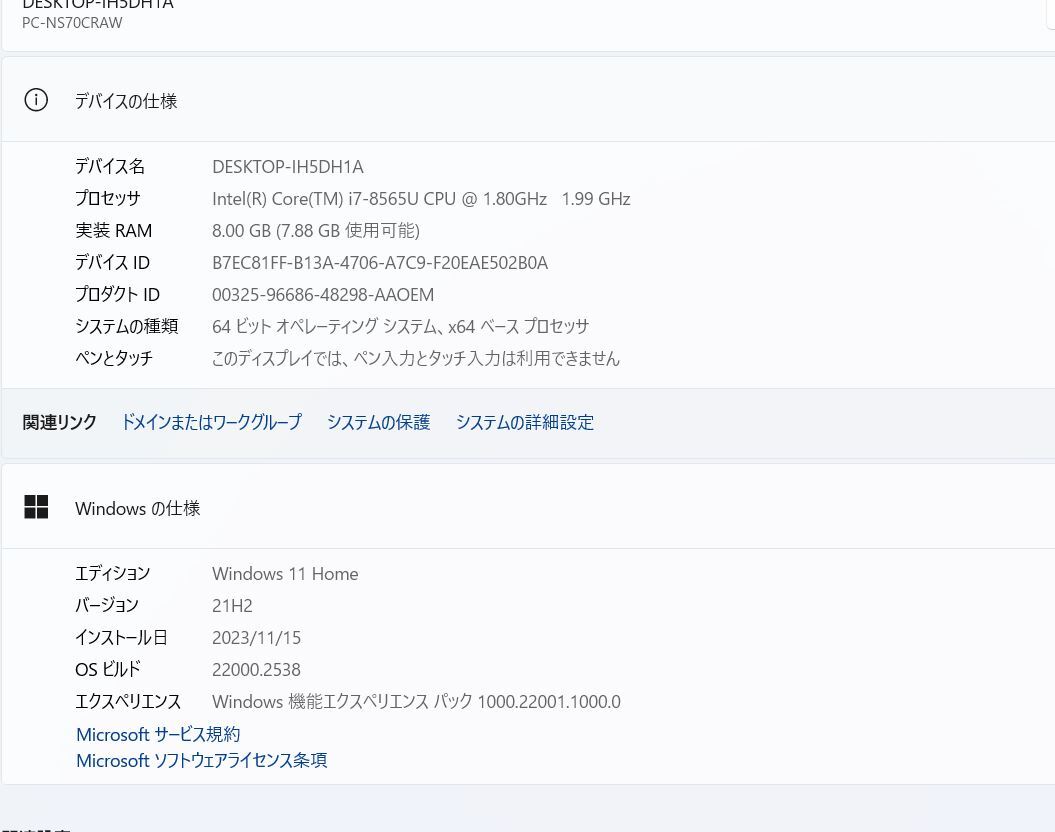Select system type value 64 ビット オペレーティング システム

pyautogui.click(x=400, y=326)
